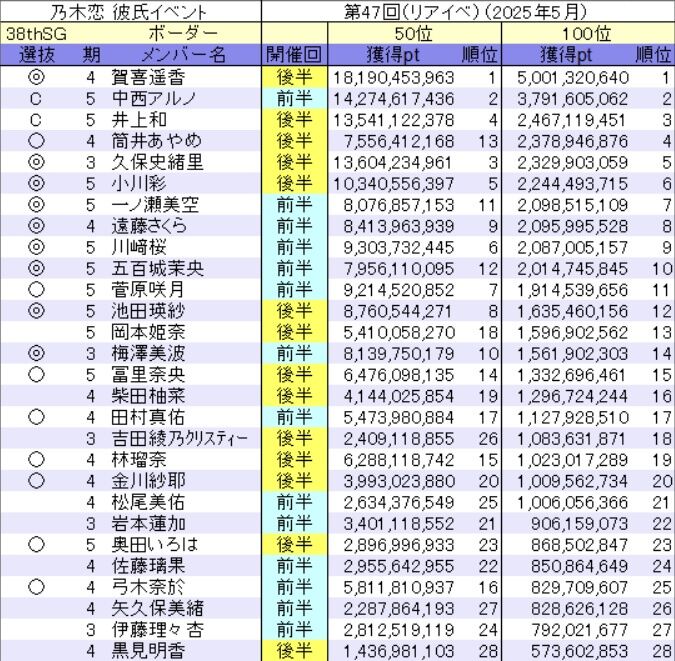The height and width of the screenshot is (661, 675).
Task: Select member name 岡本姫奈
Action: 149,332
